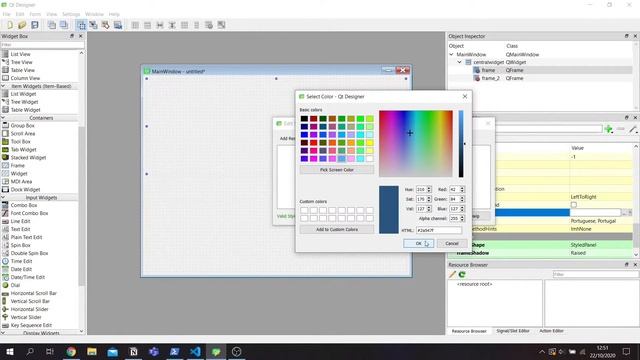640x360 pixels.
Task: Float the Object Inspector panel via dock icon
Action: coord(627,36)
